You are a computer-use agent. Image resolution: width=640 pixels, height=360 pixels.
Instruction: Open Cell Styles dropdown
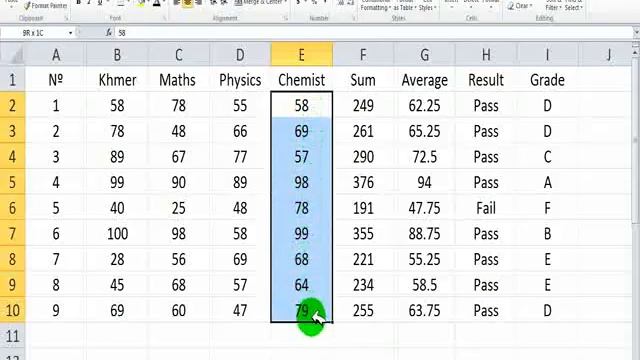point(427,6)
